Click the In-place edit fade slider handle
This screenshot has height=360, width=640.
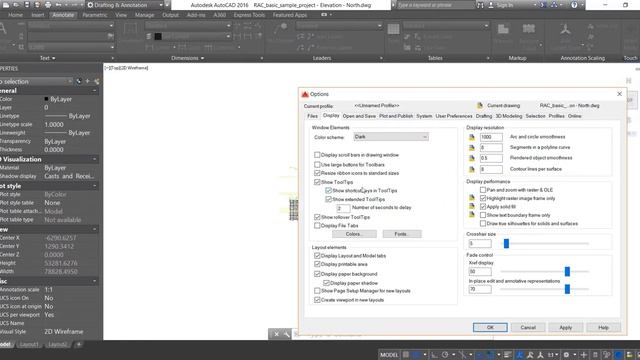[x=567, y=289]
